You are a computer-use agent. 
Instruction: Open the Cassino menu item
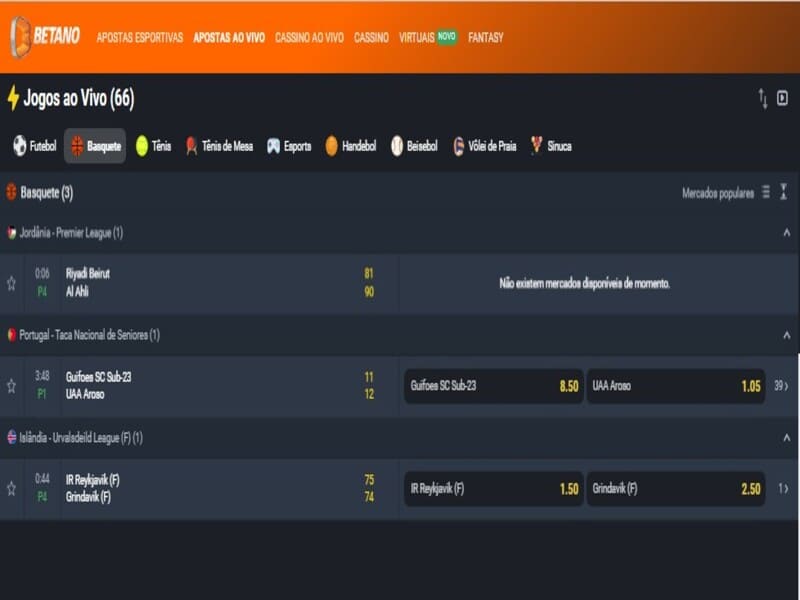pos(371,37)
